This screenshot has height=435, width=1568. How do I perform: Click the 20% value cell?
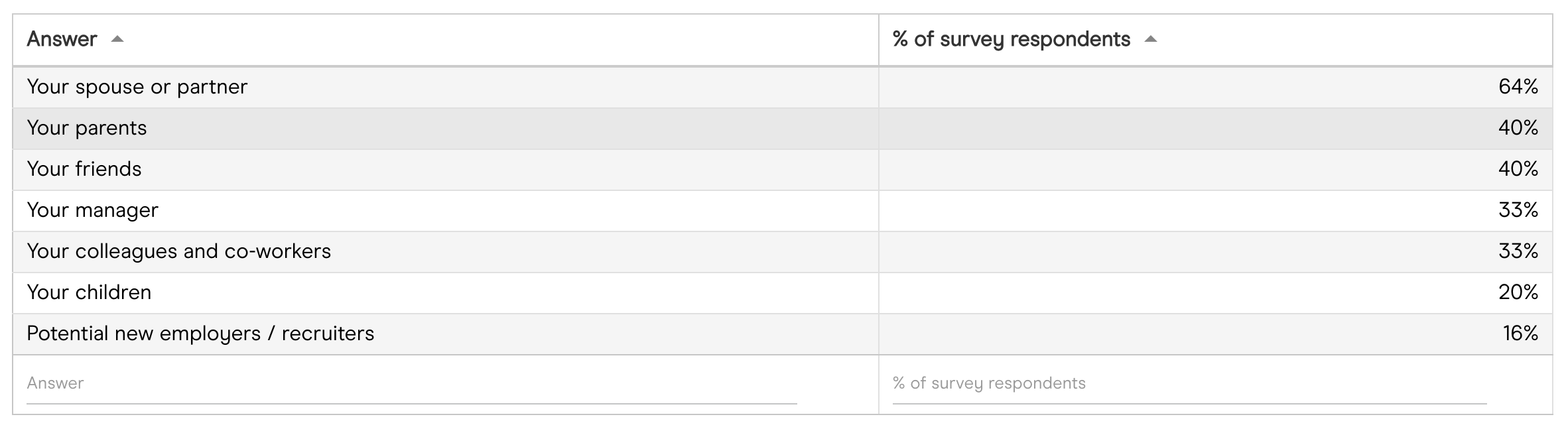click(1518, 292)
